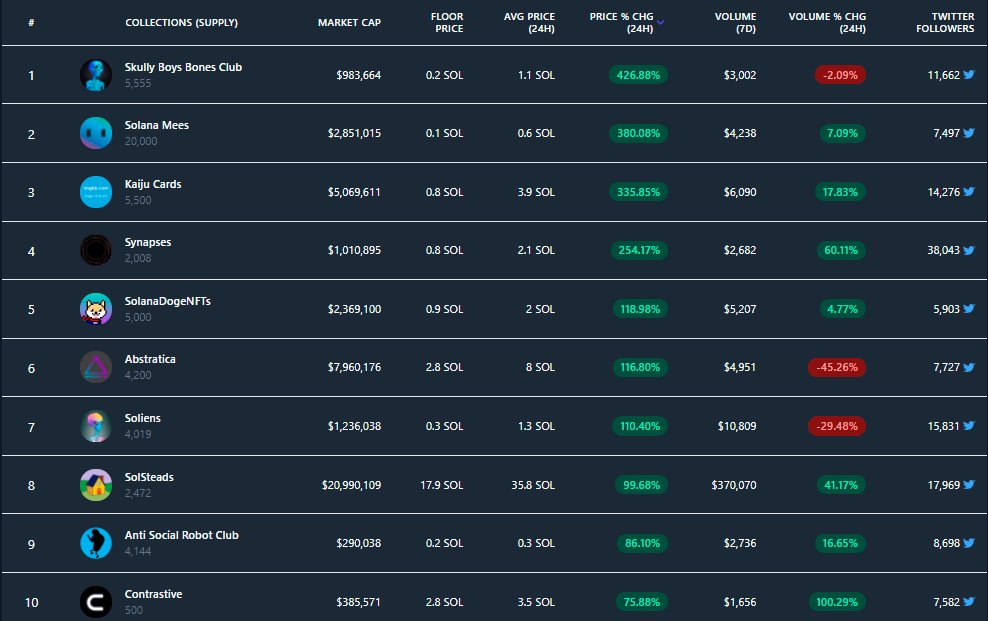Open the Synapses collection icon
Screen dimensions: 988x621
(95, 250)
